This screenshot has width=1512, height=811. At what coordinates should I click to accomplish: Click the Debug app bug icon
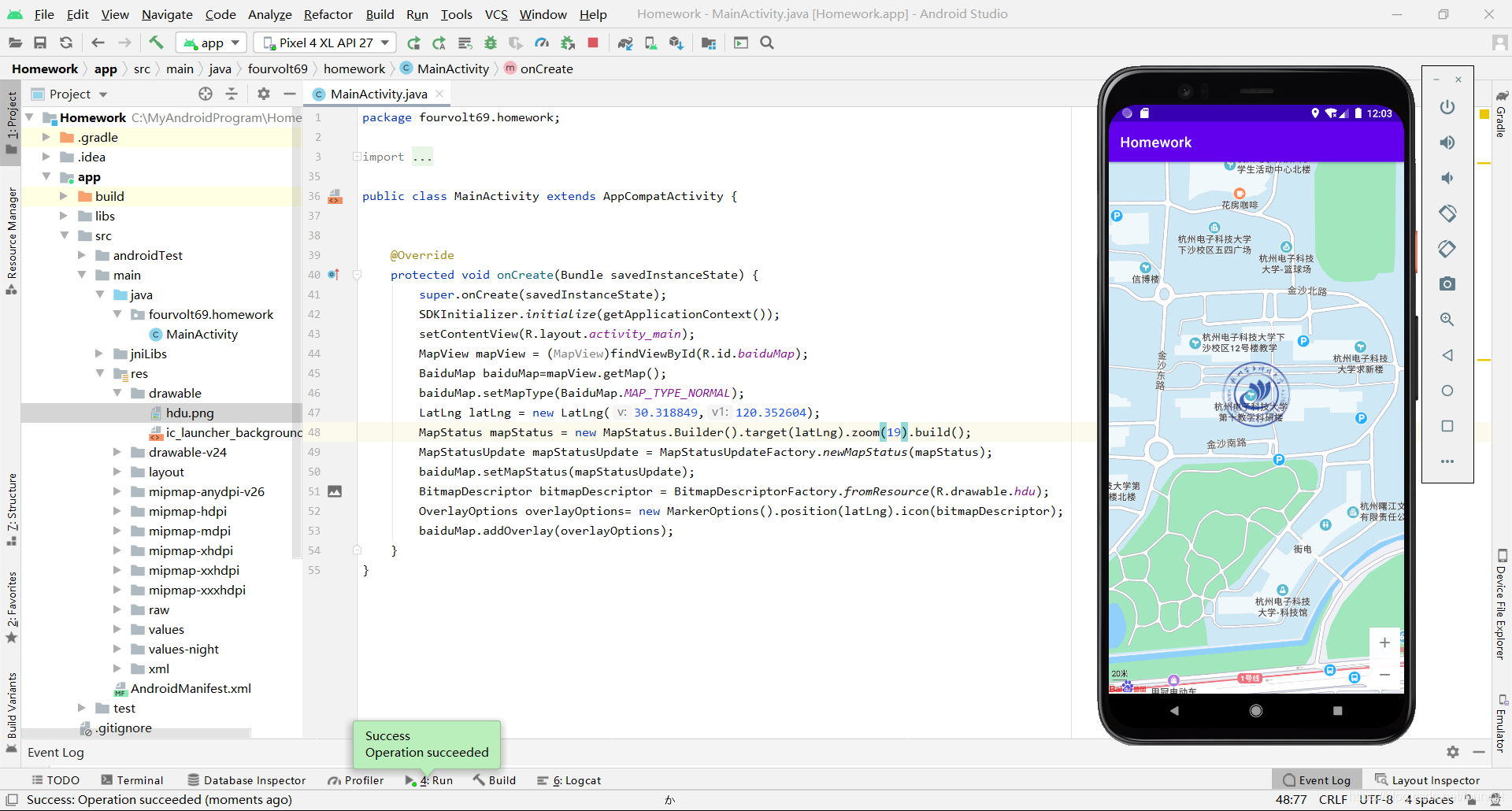[491, 43]
